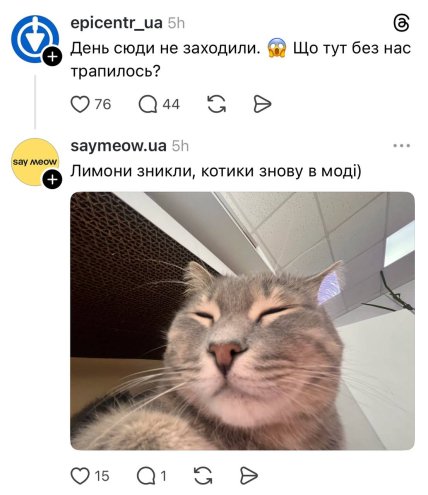
Task: Share the epicentr_ua post via send icon
Action: (x=262, y=104)
